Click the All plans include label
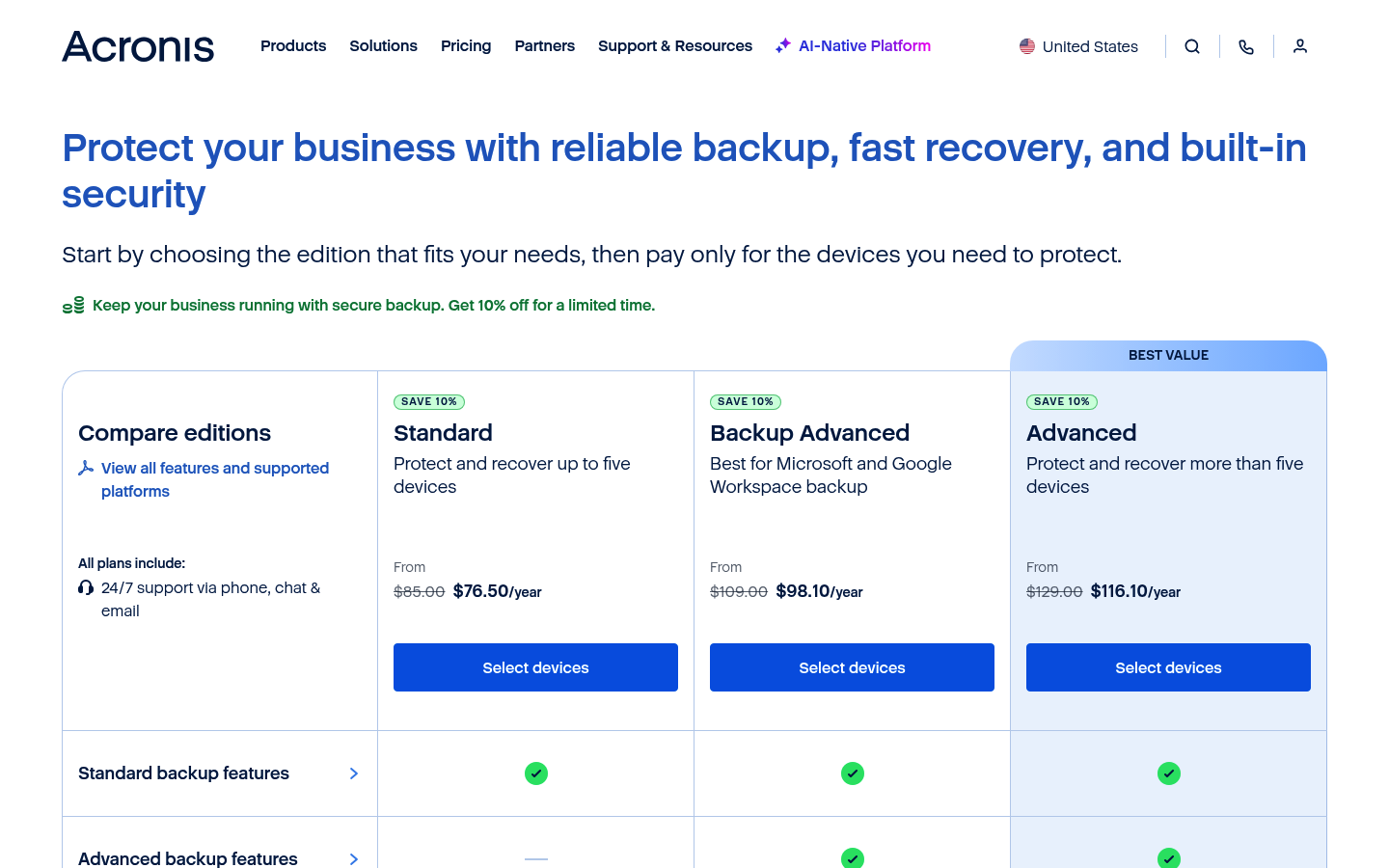Screen dimensions: 1389x868 131,563
